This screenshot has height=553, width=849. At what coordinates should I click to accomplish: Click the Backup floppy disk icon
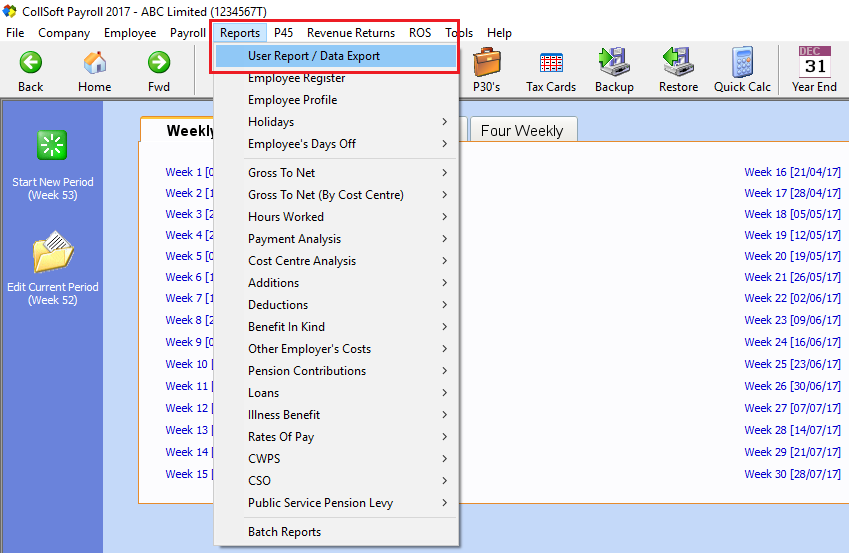tap(614, 63)
